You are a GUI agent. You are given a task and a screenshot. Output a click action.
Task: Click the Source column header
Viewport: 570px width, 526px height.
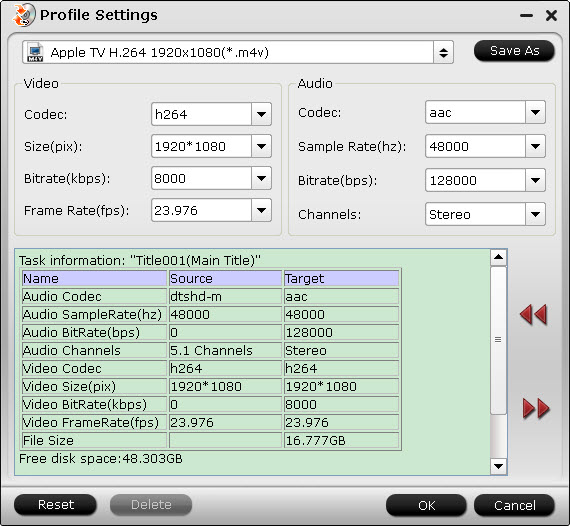tap(225, 278)
